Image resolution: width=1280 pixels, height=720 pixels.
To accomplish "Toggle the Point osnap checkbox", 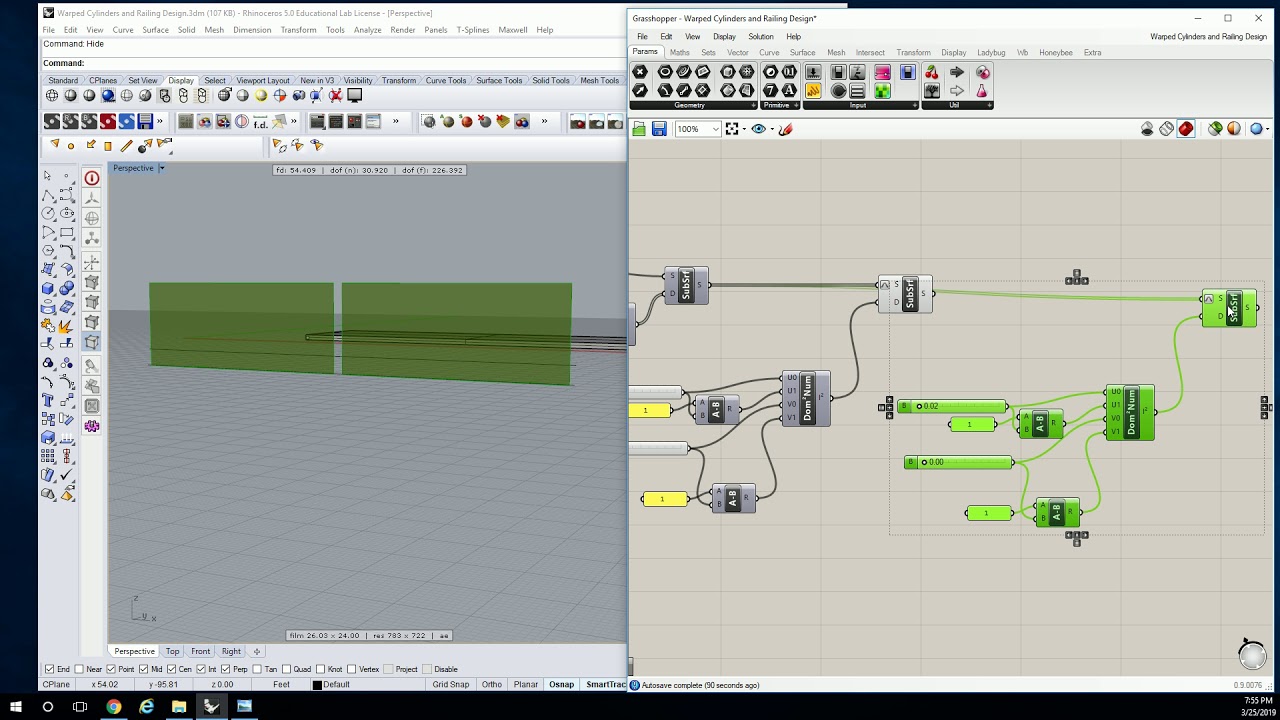I will [x=112, y=669].
